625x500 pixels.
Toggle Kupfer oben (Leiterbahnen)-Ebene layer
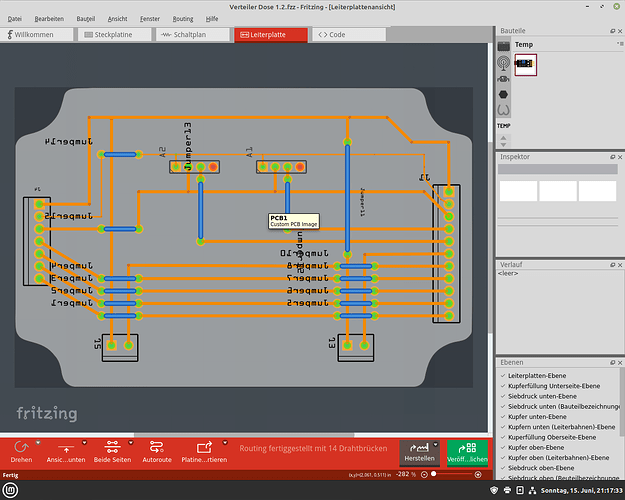coord(558,458)
